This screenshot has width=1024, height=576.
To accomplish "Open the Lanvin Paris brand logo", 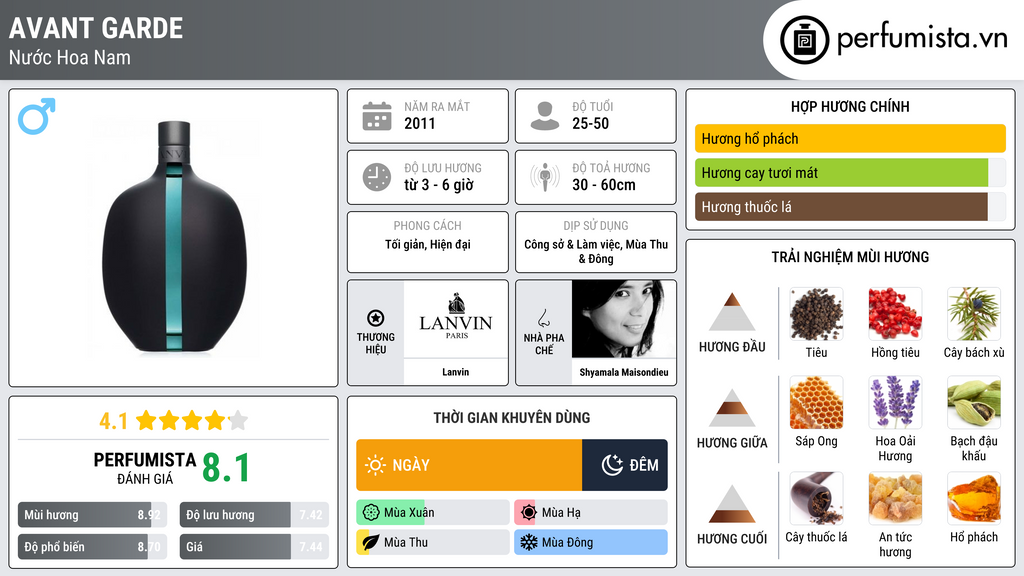I will (x=455, y=321).
